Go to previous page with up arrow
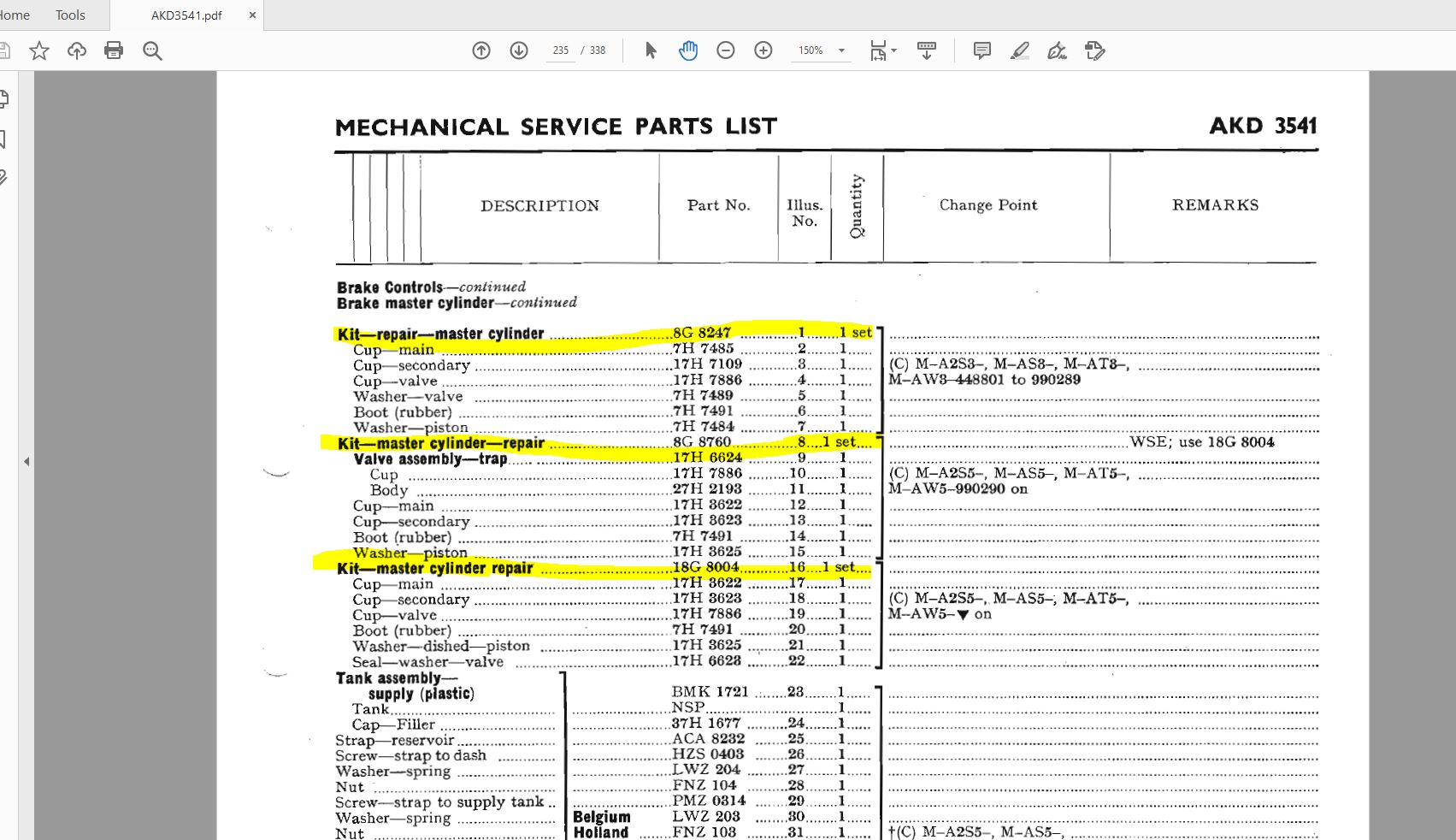Image resolution: width=1456 pixels, height=840 pixels. click(481, 50)
